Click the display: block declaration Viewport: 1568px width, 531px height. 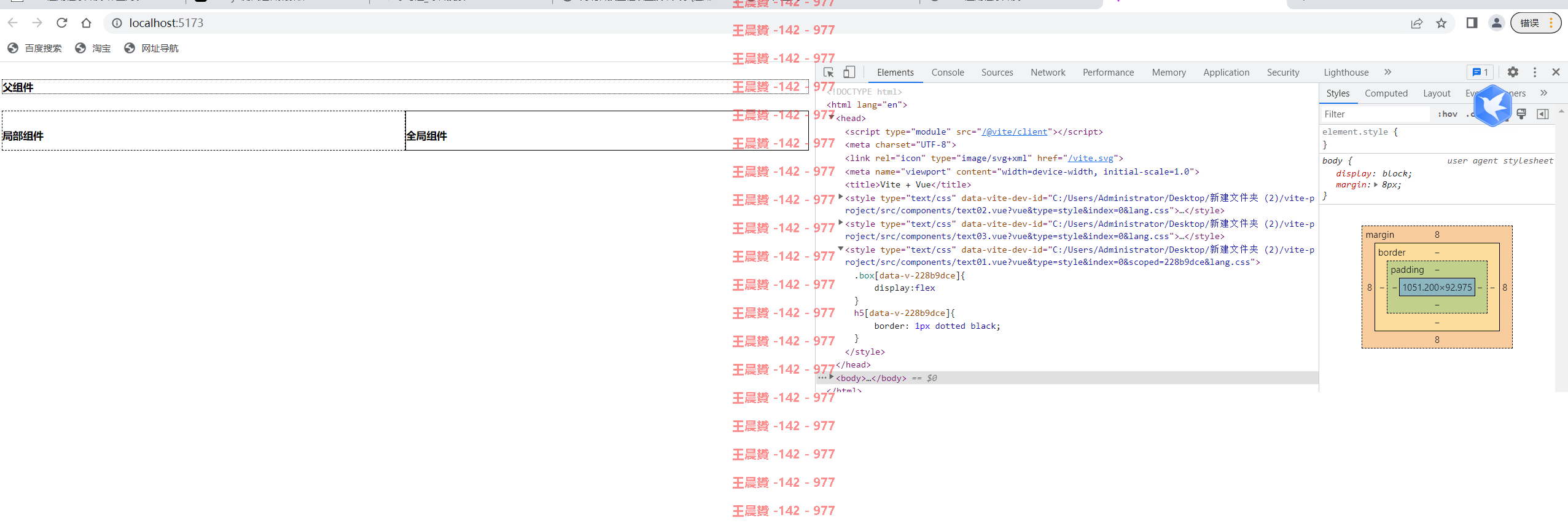tap(1373, 173)
